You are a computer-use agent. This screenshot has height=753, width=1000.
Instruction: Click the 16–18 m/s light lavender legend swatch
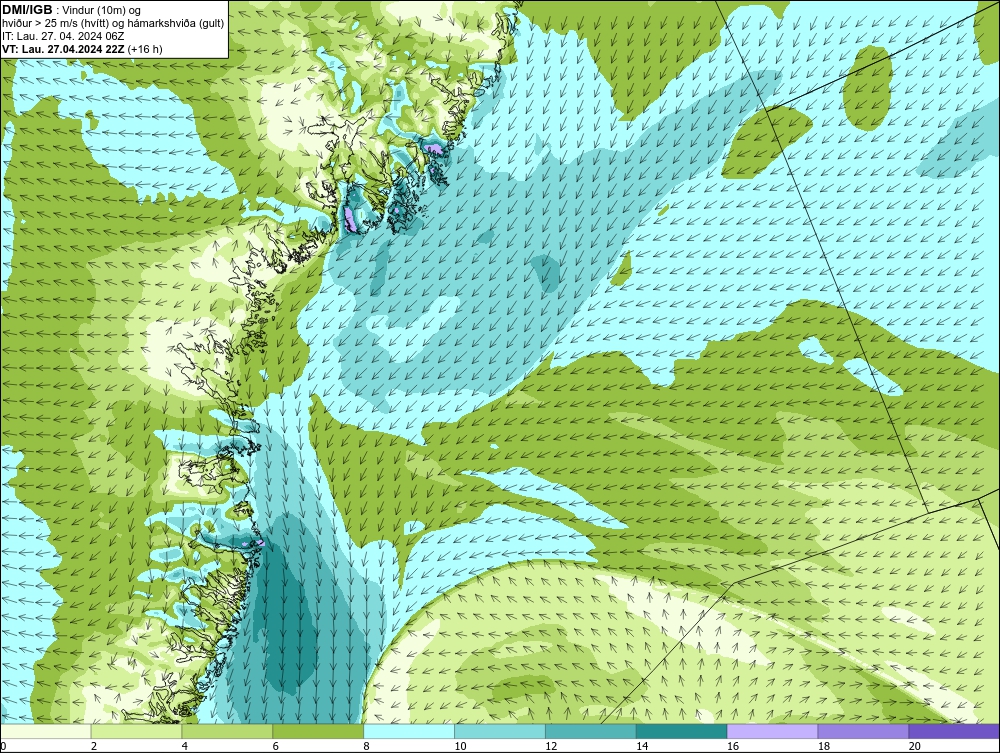[x=772, y=731]
